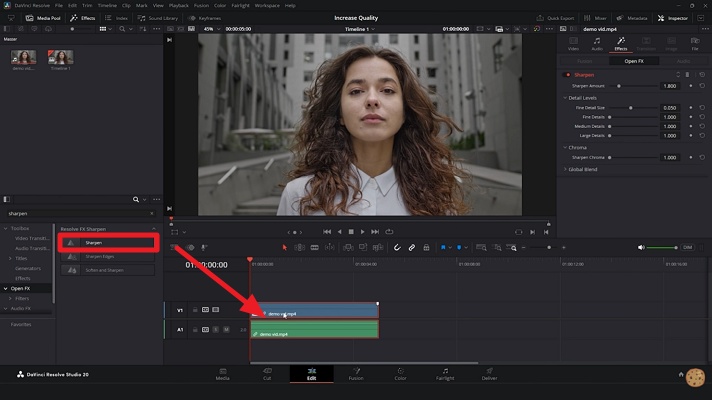Open the marker color dropdown arrow
712x400 pixels.
(466, 248)
